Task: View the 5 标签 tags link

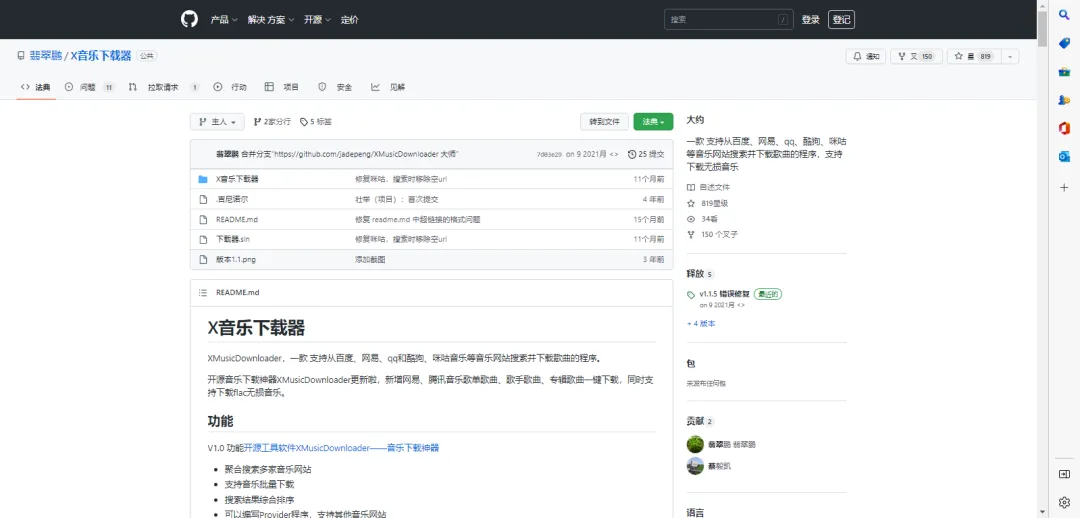Action: (x=316, y=122)
